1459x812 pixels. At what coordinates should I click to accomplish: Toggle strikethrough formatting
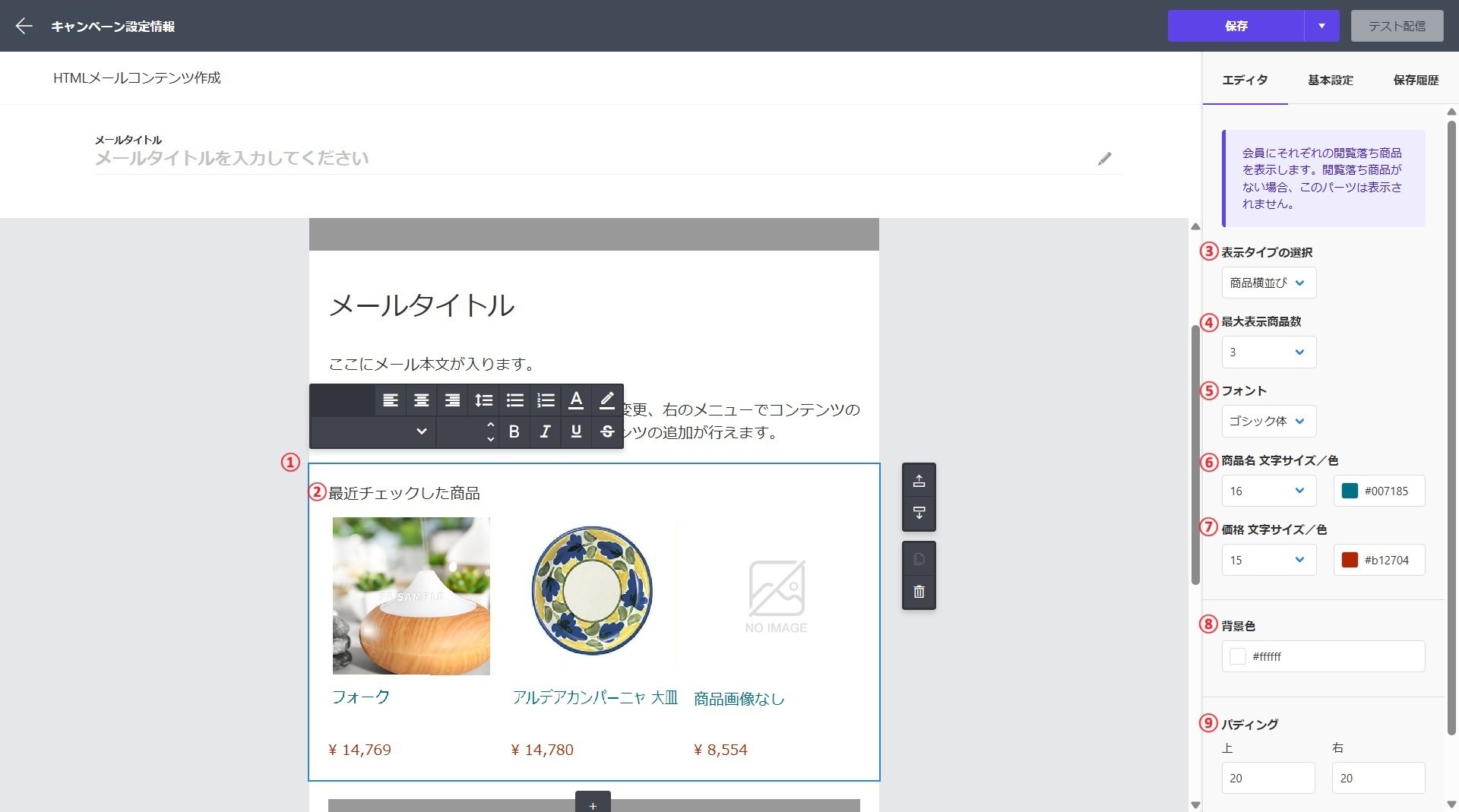click(607, 431)
